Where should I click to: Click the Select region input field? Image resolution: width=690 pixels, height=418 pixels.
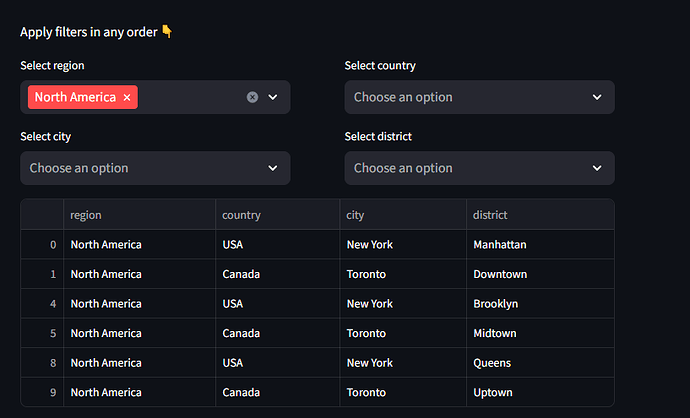click(190, 97)
